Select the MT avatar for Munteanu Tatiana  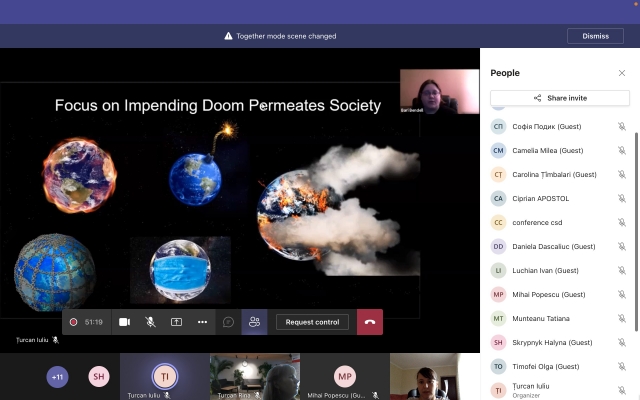point(498,318)
